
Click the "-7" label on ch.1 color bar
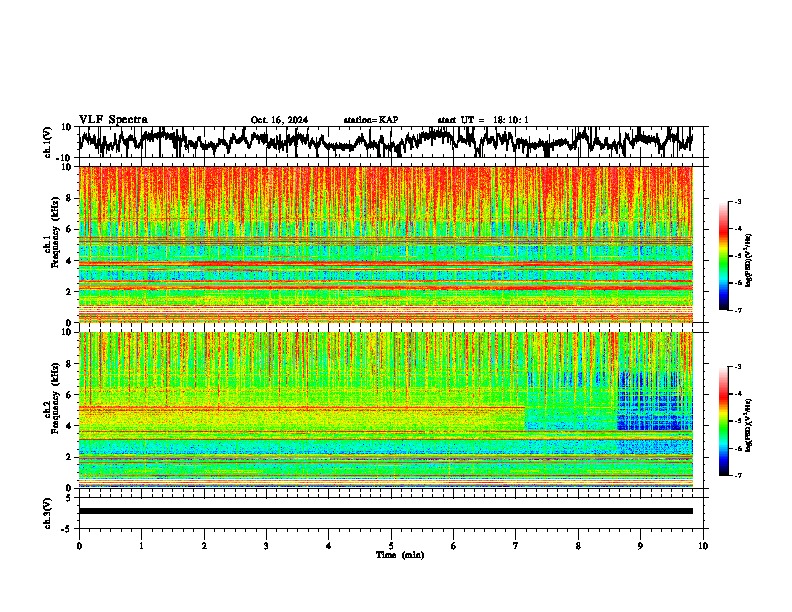(x=738, y=310)
